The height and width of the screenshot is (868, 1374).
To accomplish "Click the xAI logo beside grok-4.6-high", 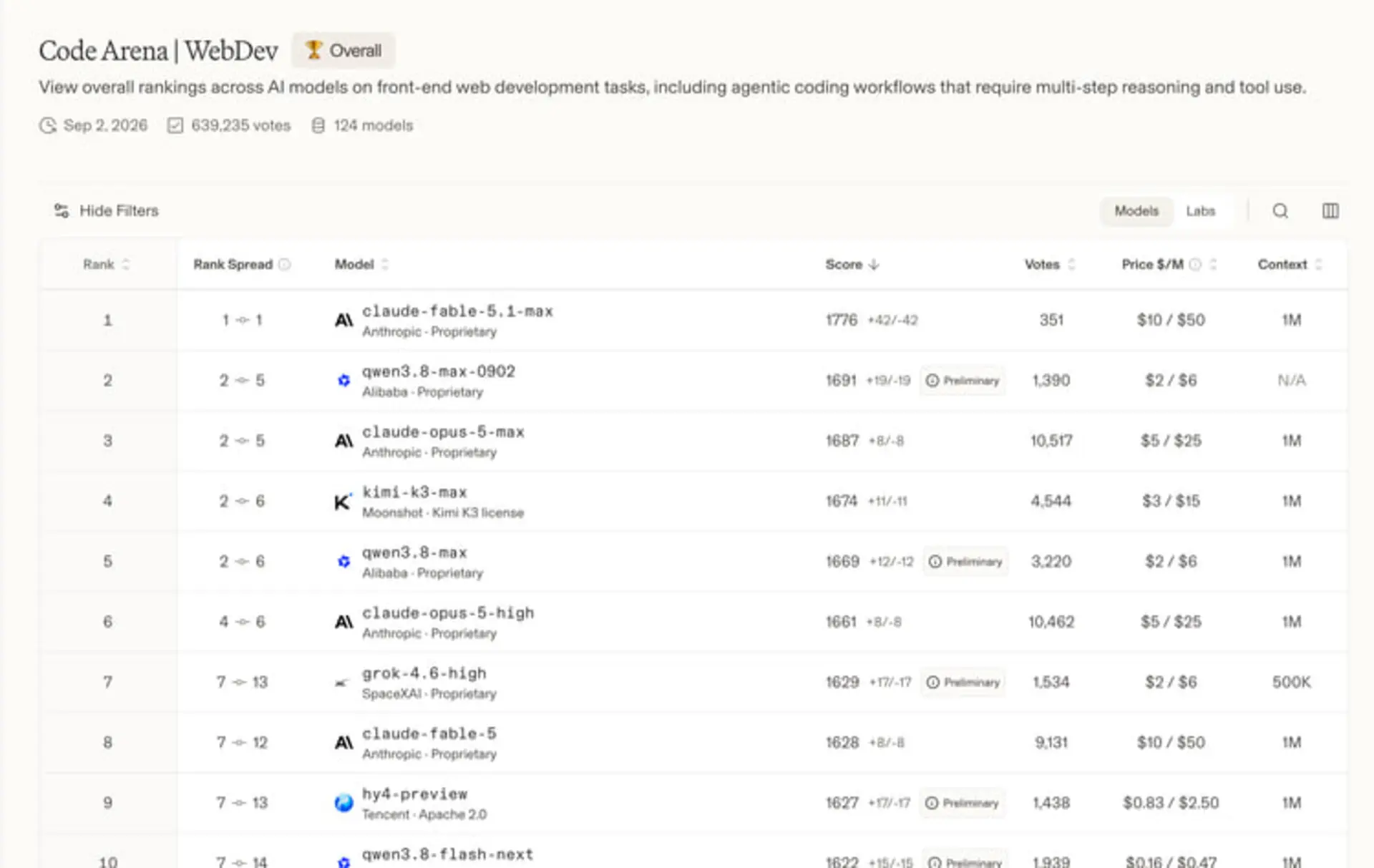I will pyautogui.click(x=342, y=683).
